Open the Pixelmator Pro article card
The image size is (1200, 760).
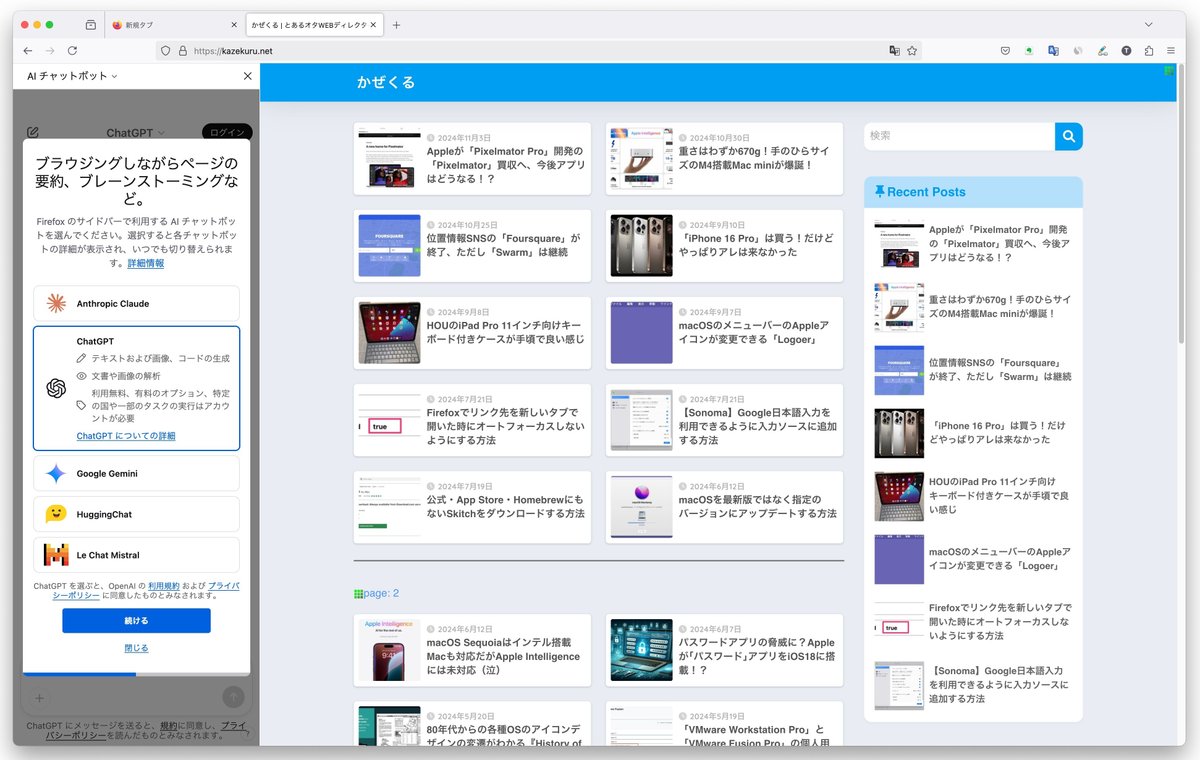coord(472,158)
